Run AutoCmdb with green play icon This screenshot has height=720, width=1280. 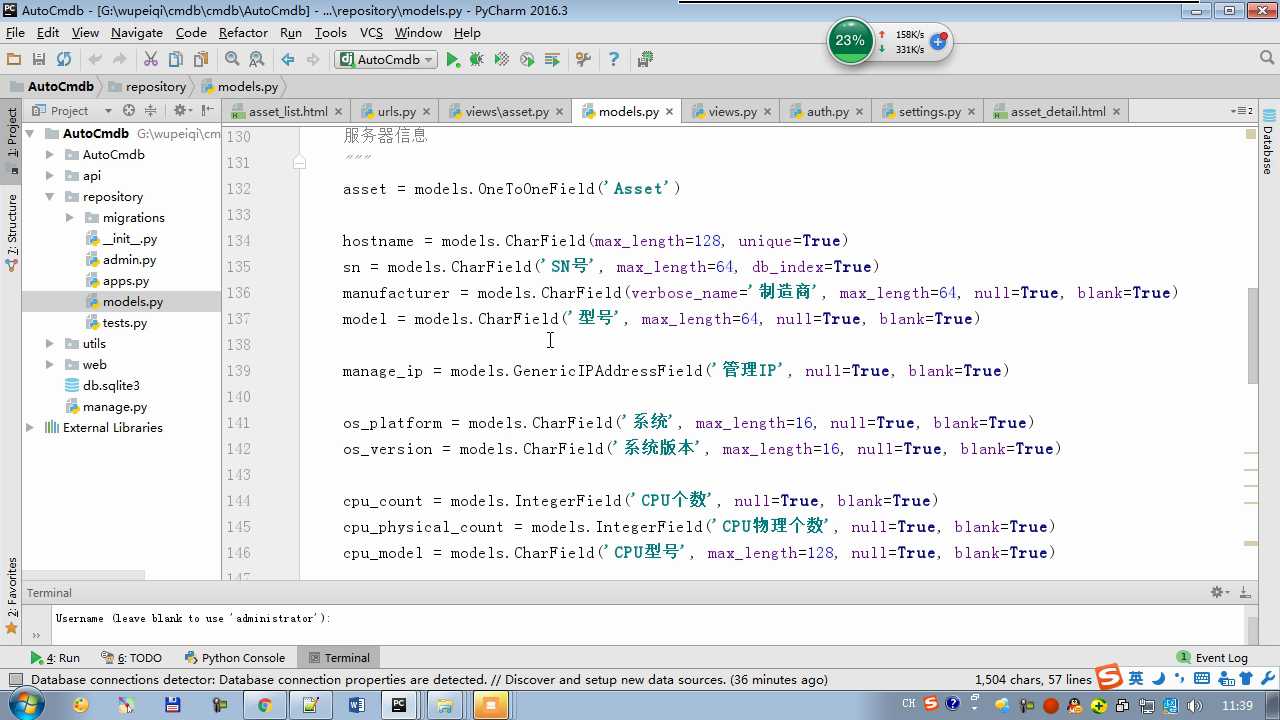(x=453, y=60)
